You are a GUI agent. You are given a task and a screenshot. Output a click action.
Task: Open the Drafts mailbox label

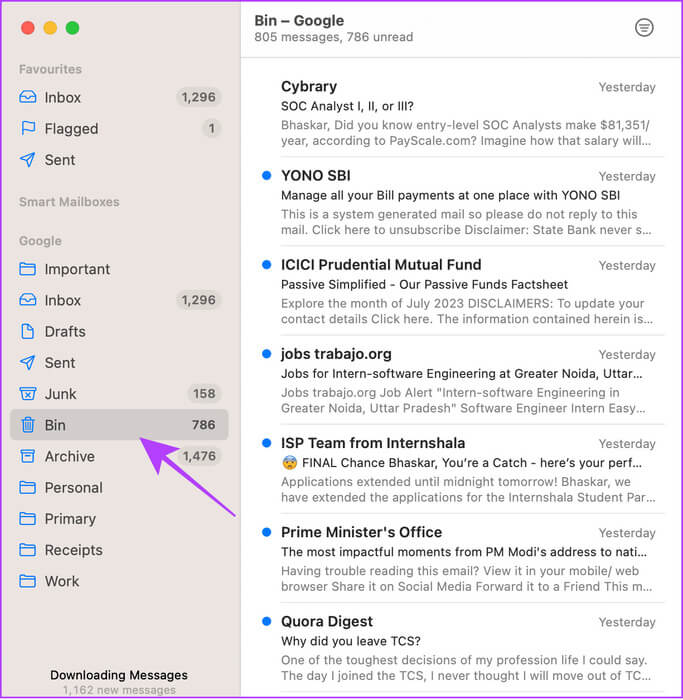(65, 332)
